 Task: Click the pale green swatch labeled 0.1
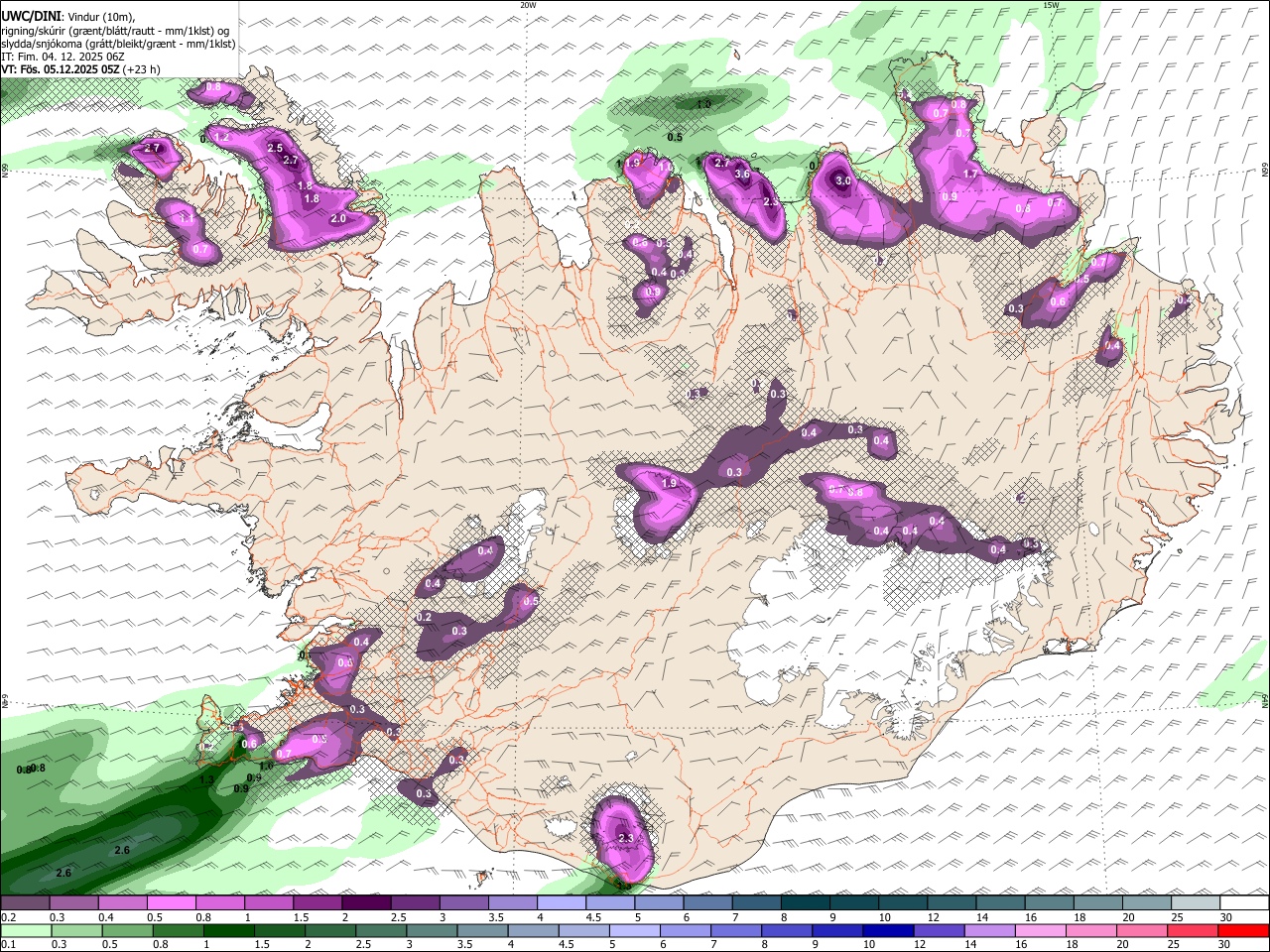24,931
